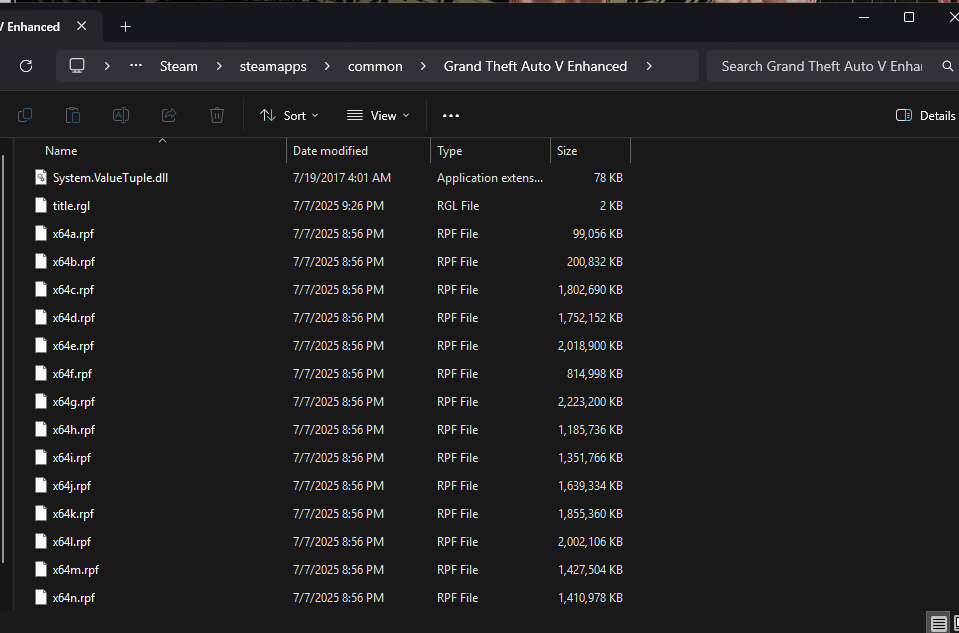Switch to details list view icon
This screenshot has width=959, height=633.
coord(938,623)
